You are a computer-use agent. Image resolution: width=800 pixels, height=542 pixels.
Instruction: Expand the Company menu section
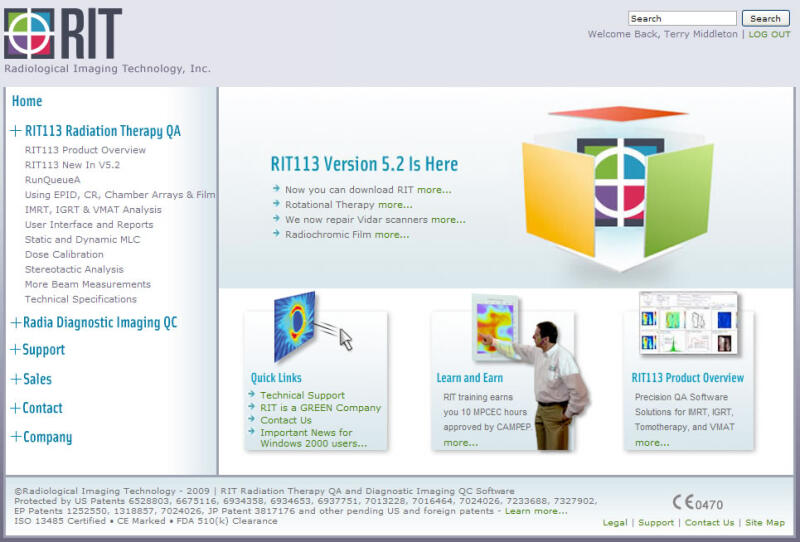point(16,437)
